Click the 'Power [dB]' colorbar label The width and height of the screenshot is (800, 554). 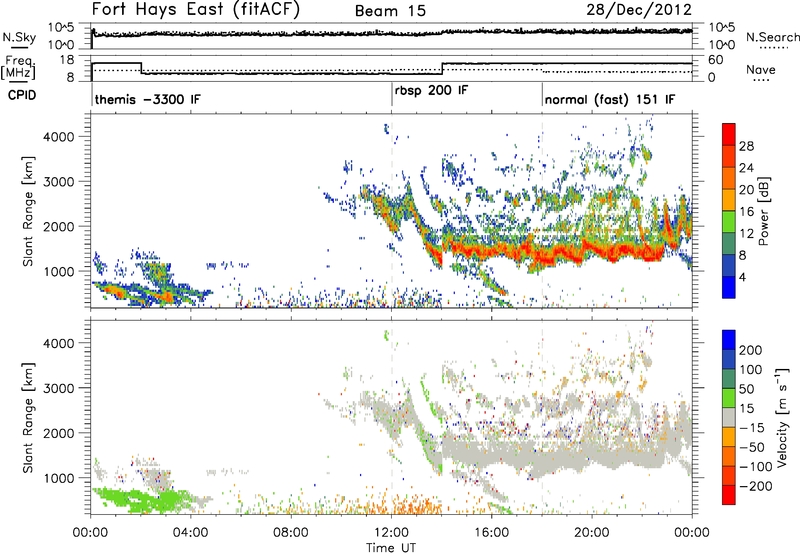pyautogui.click(x=764, y=211)
